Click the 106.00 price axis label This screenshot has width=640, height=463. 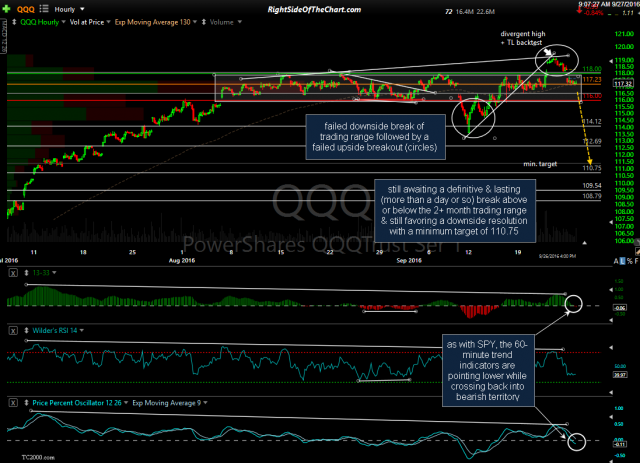tap(624, 241)
